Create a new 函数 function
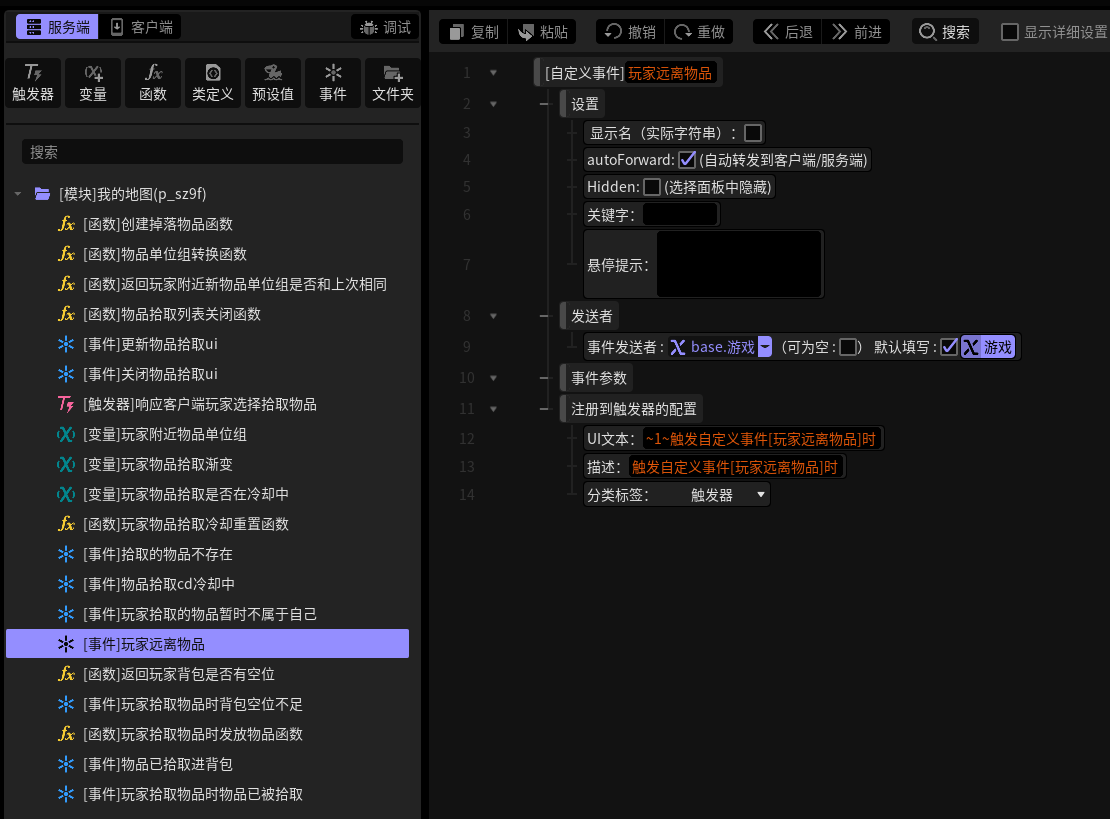The height and width of the screenshot is (819, 1110). pyautogui.click(x=153, y=83)
